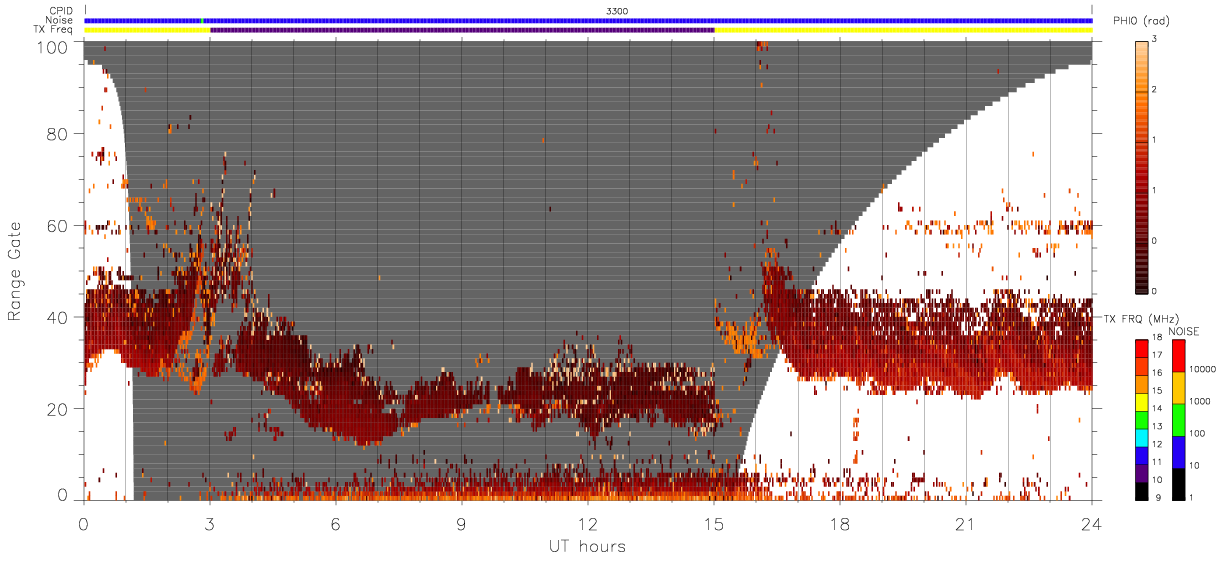Pick the cyan 12-13 MHz swatch
This screenshot has height=567, width=1228.
click(1142, 438)
